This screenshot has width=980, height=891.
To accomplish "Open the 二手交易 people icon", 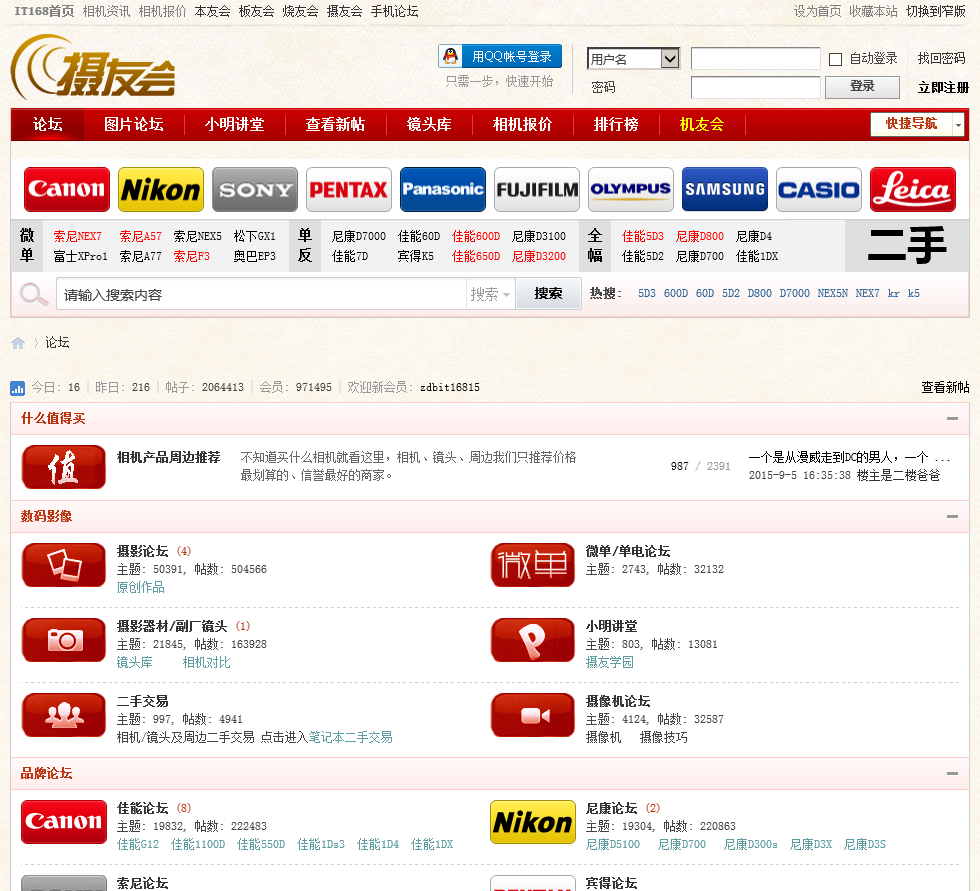I will click(x=64, y=715).
